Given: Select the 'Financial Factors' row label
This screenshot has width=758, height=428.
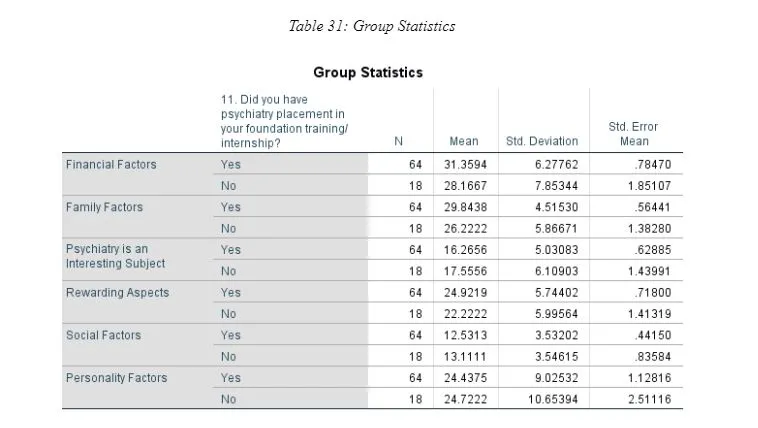Looking at the screenshot, I should tap(111, 164).
